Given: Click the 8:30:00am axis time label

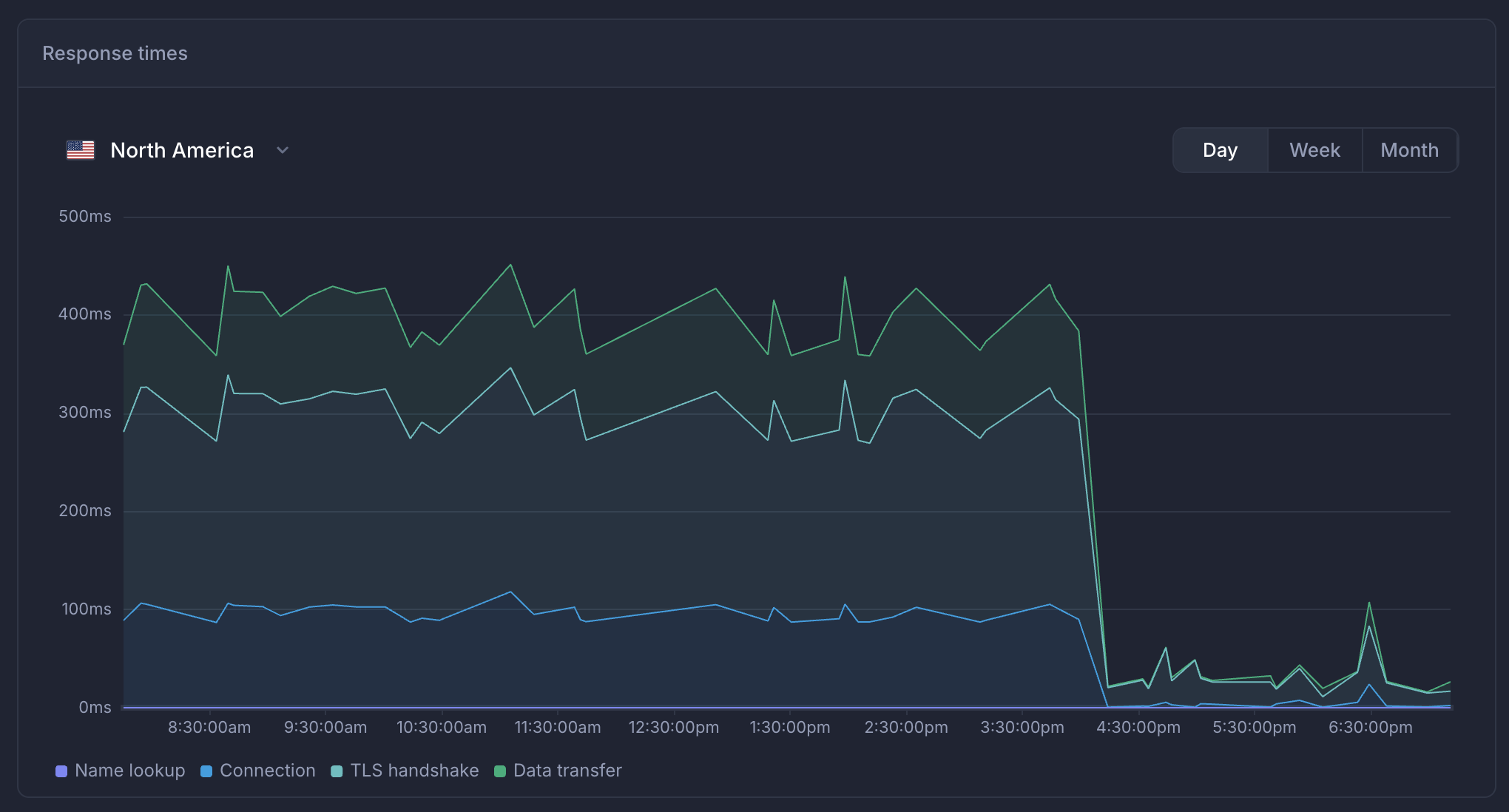Looking at the screenshot, I should click(209, 727).
